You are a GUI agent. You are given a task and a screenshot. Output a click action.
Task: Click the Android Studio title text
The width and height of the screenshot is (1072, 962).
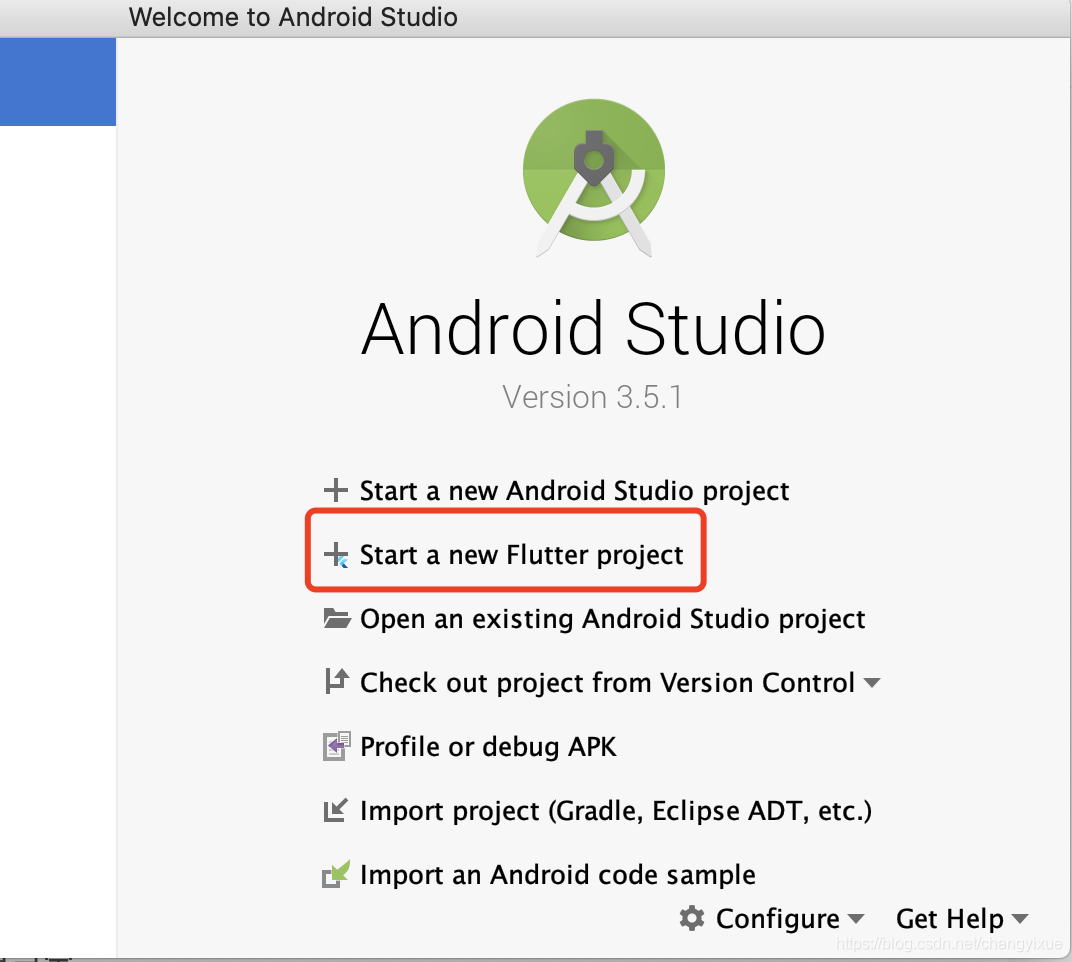coord(593,330)
